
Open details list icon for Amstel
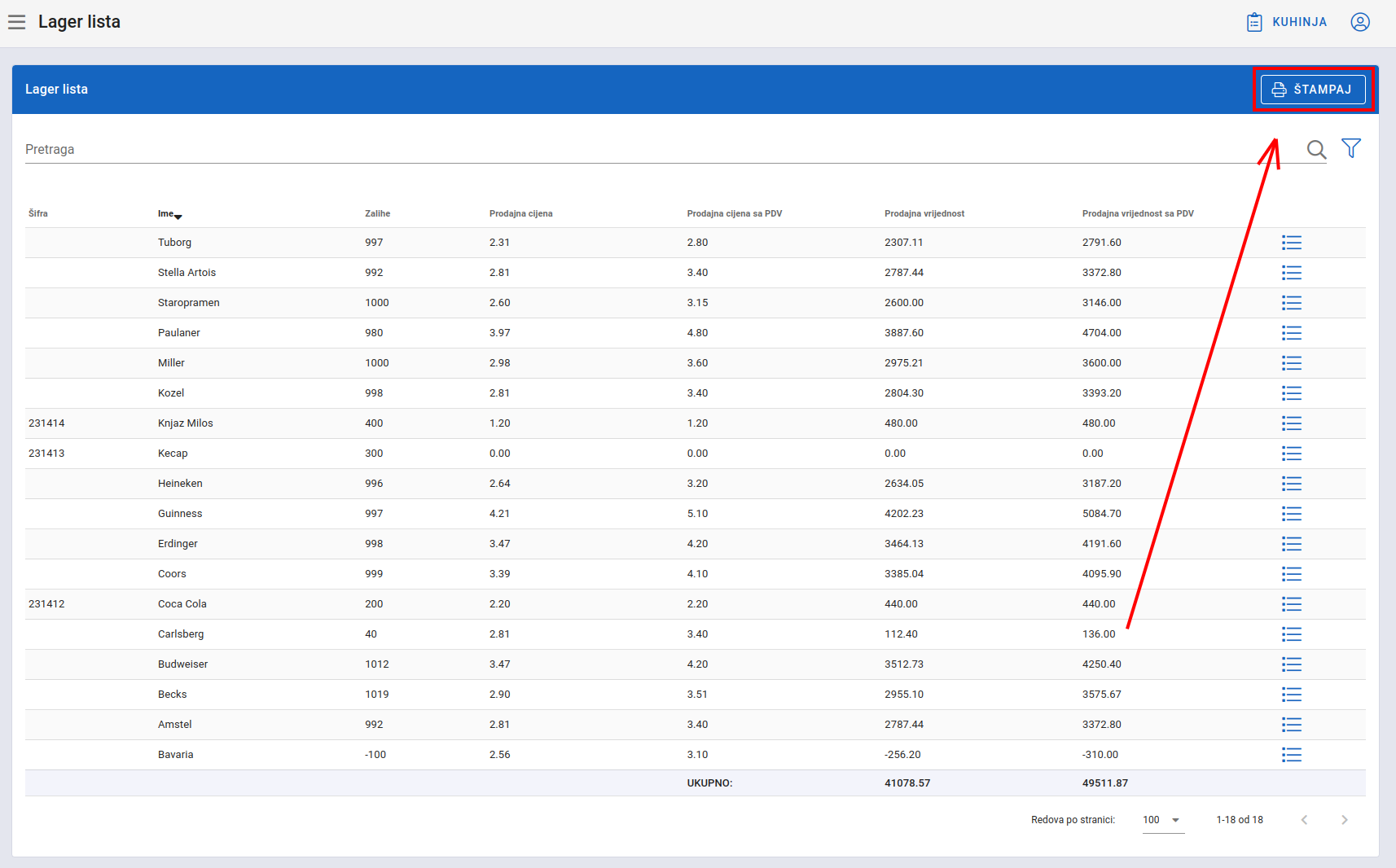point(1292,725)
